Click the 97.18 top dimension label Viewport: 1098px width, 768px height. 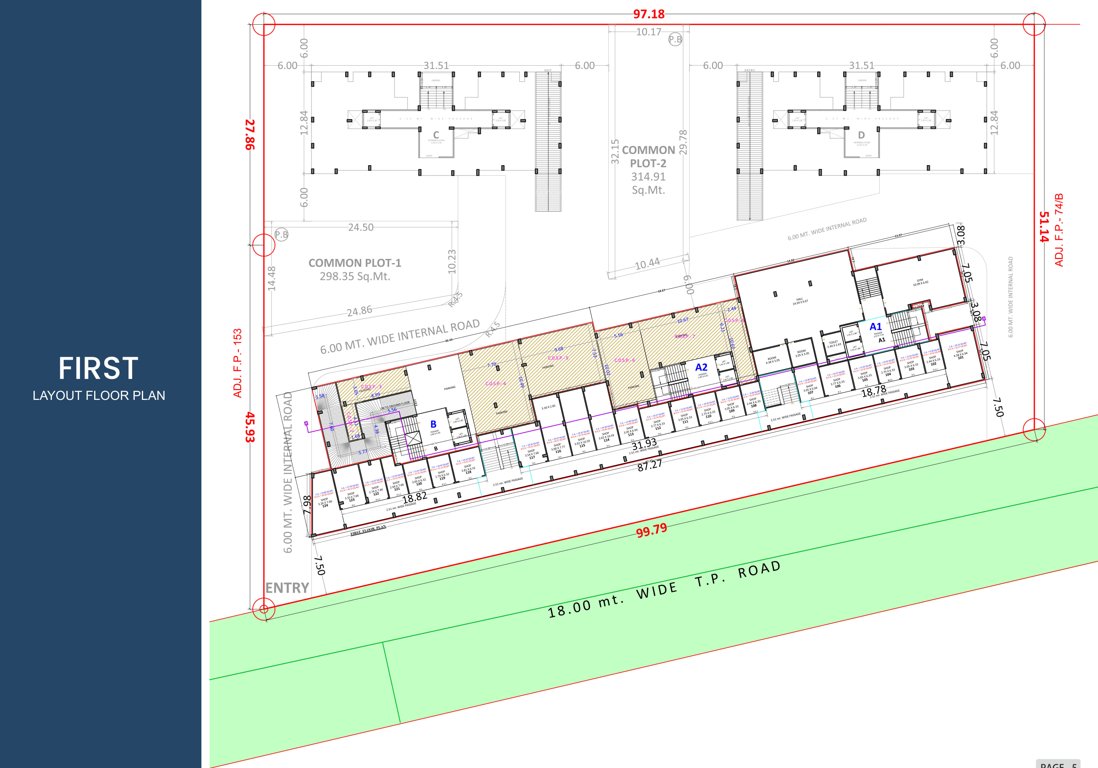click(648, 14)
